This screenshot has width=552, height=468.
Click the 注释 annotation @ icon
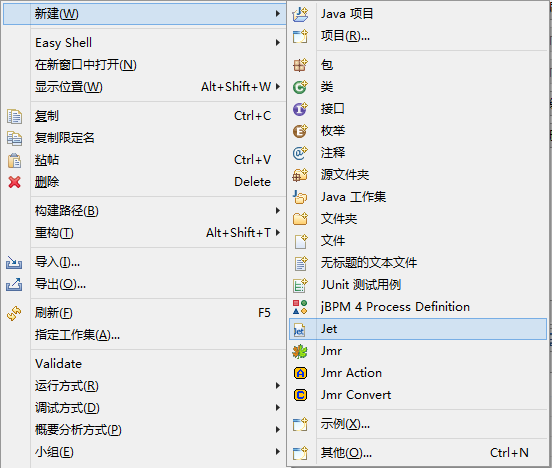point(300,153)
